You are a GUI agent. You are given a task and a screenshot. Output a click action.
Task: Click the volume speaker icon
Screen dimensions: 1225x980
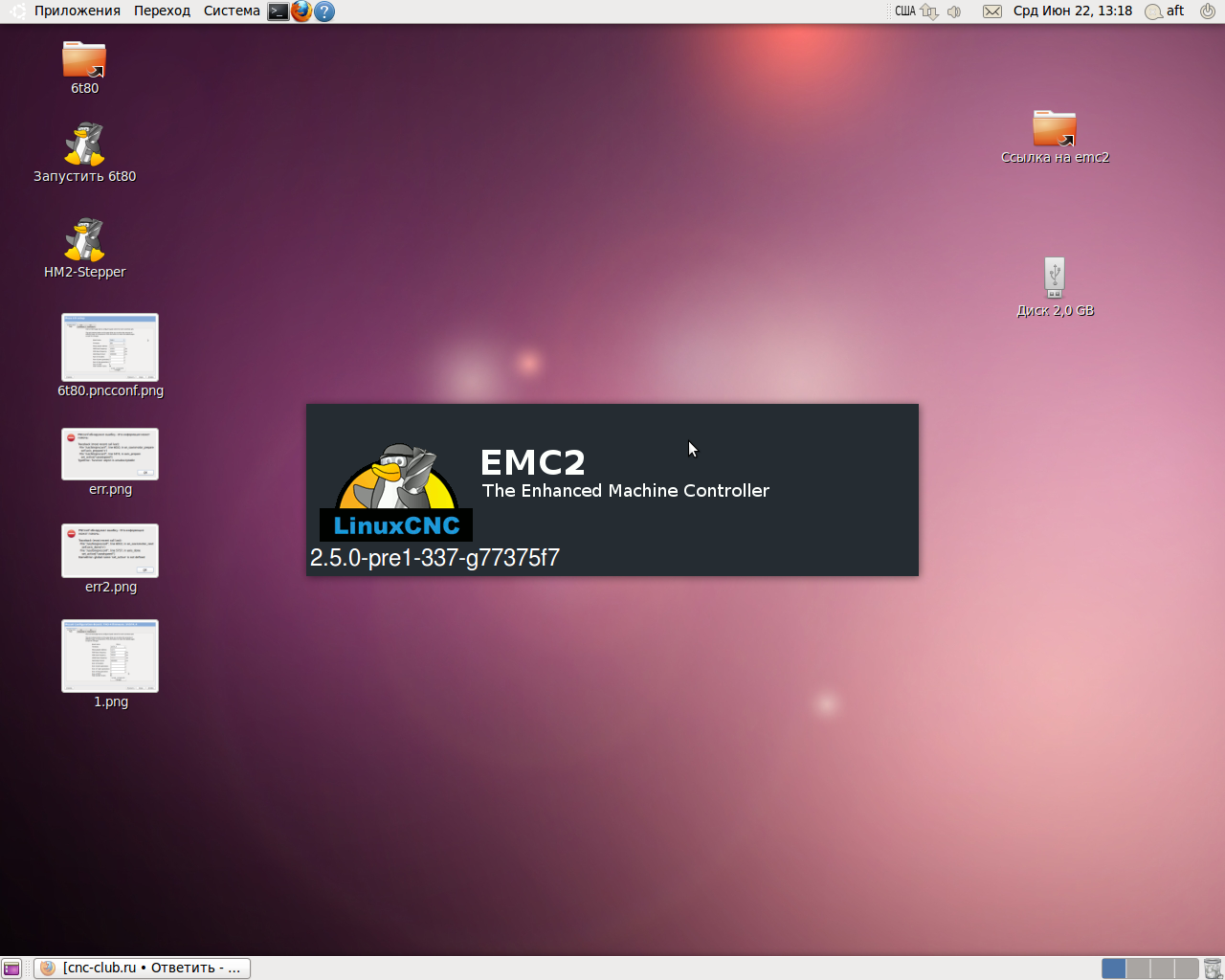tap(954, 11)
